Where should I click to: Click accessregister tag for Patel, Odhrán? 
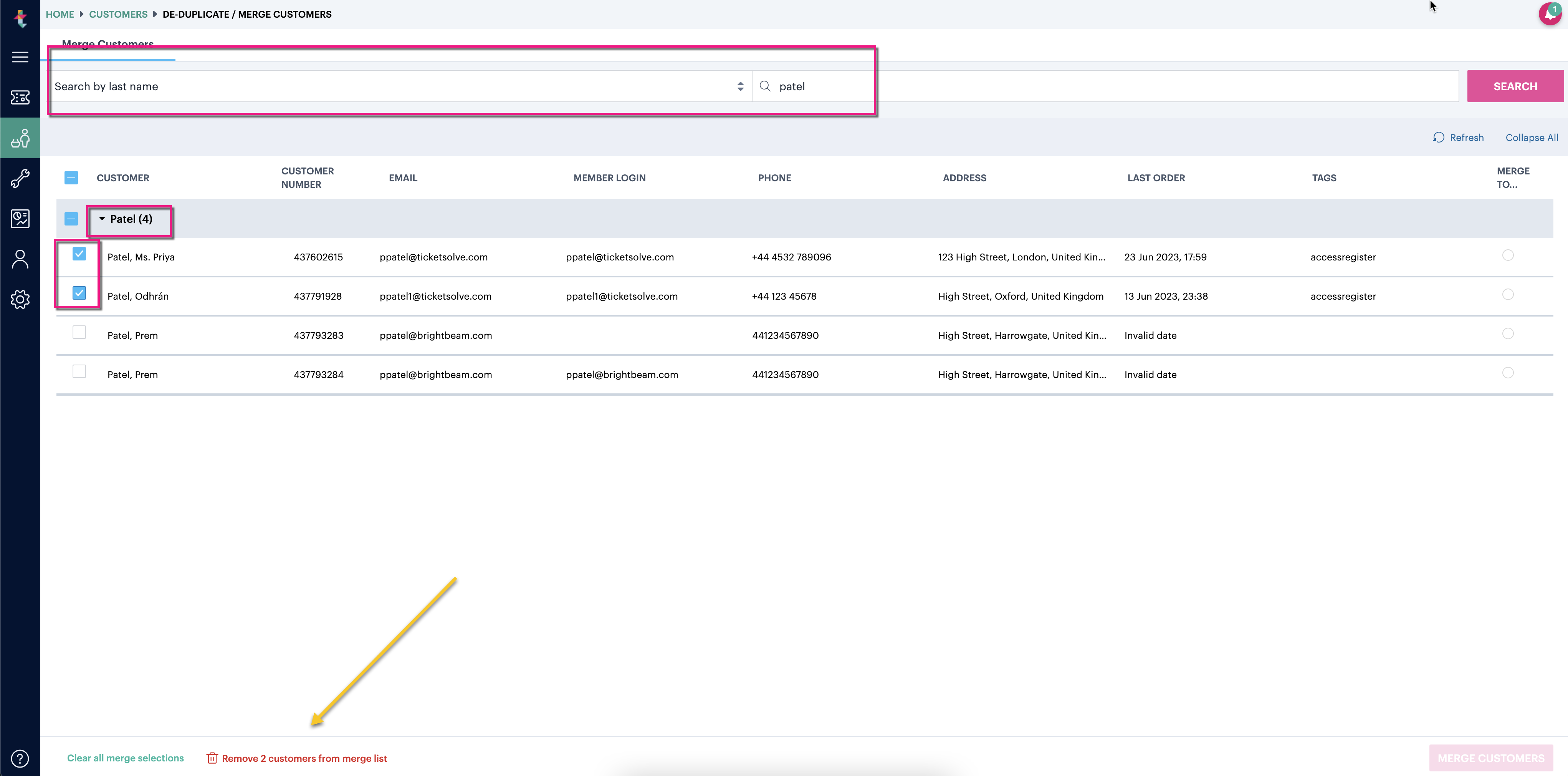(1343, 296)
